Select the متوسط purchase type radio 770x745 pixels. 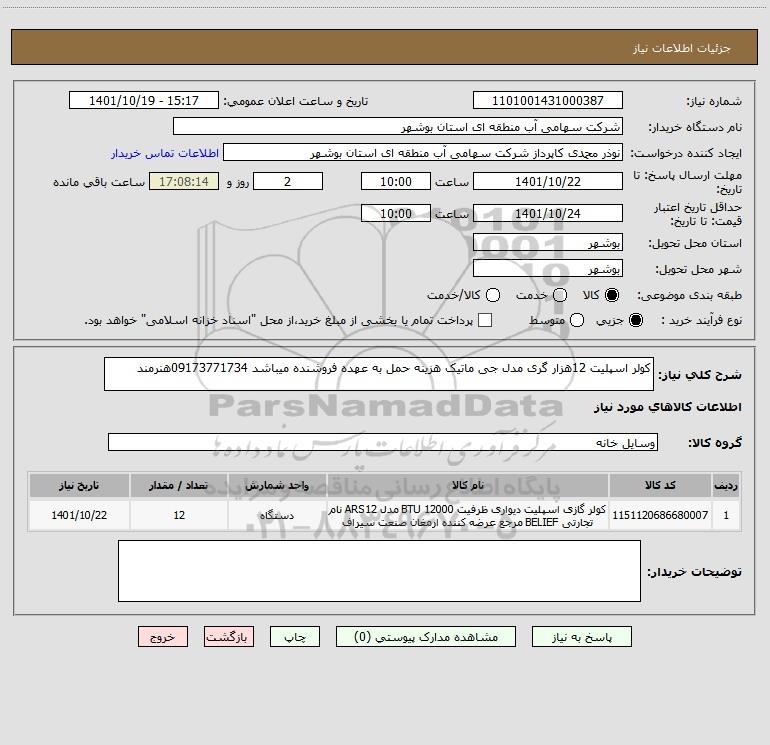[577, 320]
